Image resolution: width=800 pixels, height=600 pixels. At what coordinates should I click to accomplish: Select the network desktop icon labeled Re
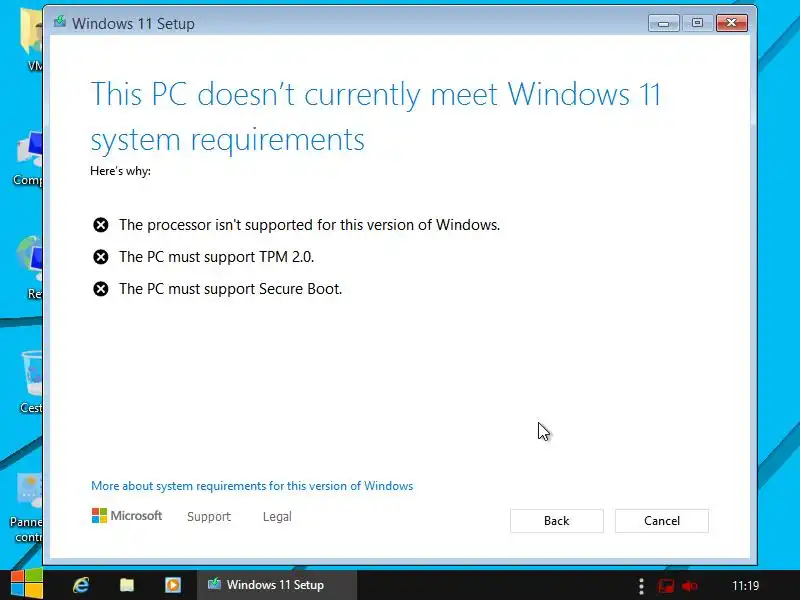[x=31, y=267]
